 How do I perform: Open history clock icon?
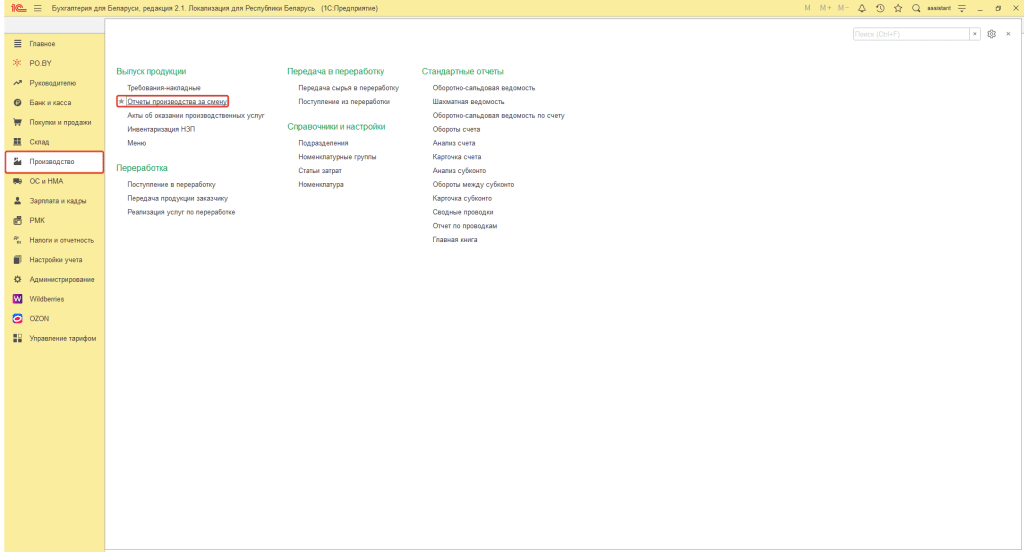click(880, 8)
